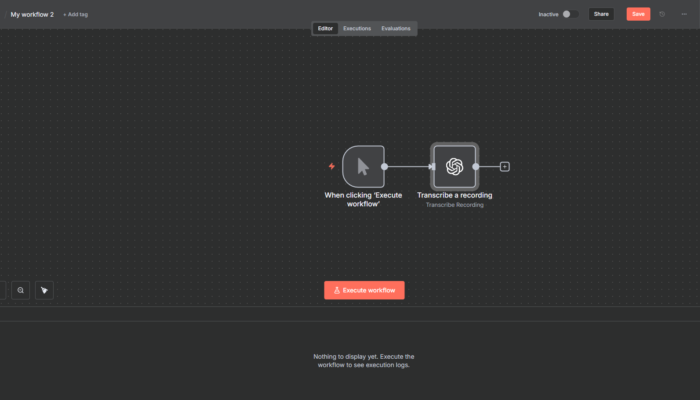Switch to the Editor tab
700x400 pixels.
click(x=325, y=28)
